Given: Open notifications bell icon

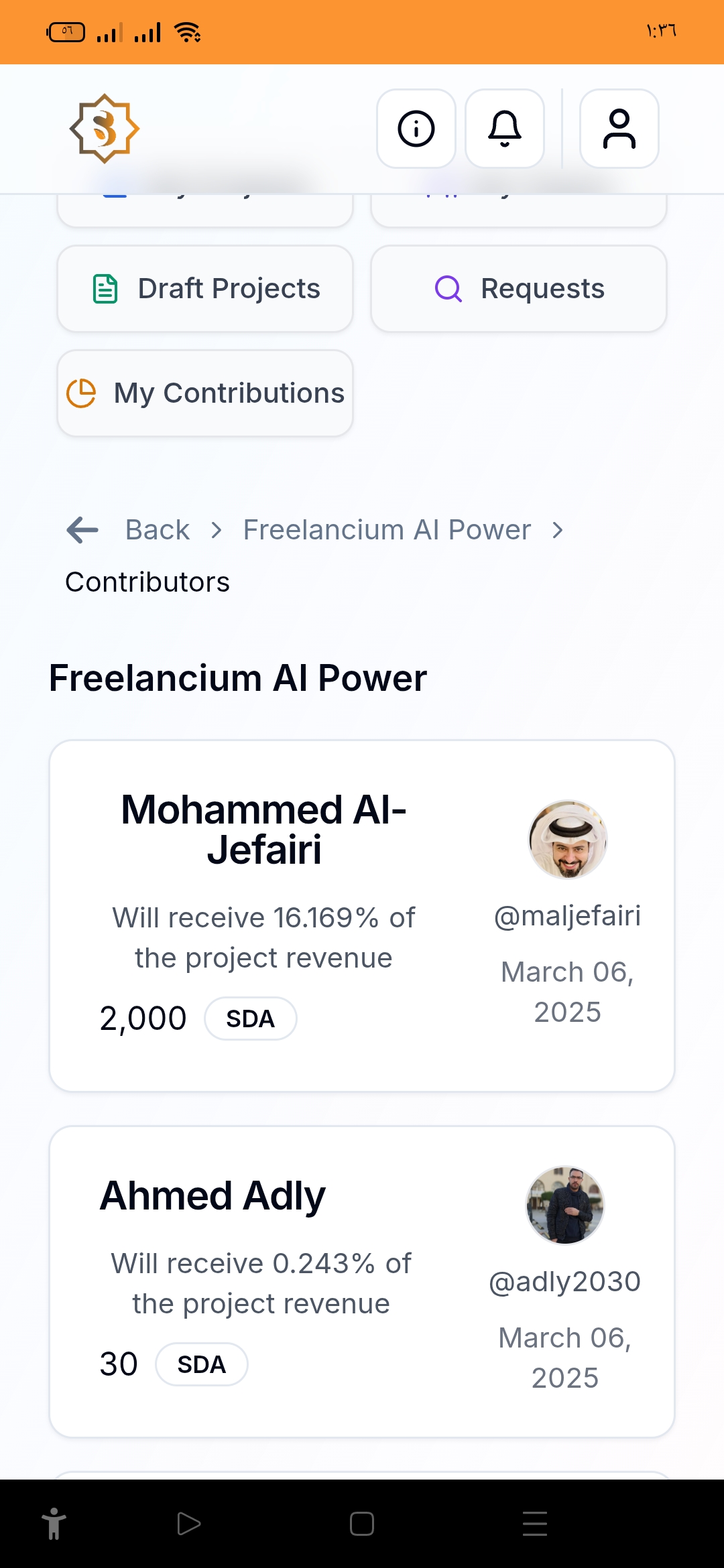Looking at the screenshot, I should 505,129.
